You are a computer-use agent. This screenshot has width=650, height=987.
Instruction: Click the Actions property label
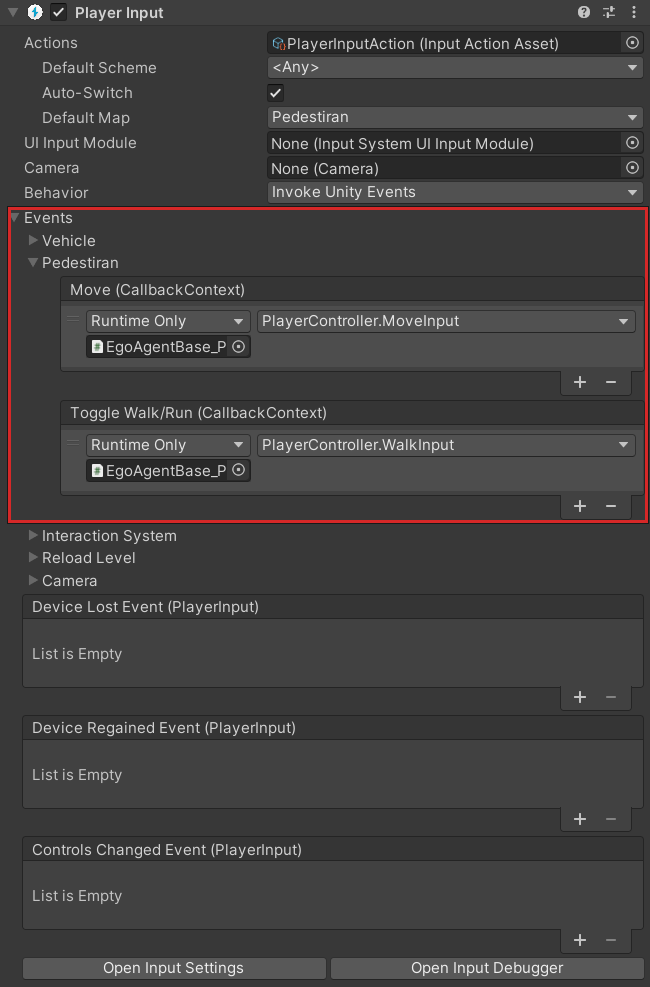(x=51, y=43)
